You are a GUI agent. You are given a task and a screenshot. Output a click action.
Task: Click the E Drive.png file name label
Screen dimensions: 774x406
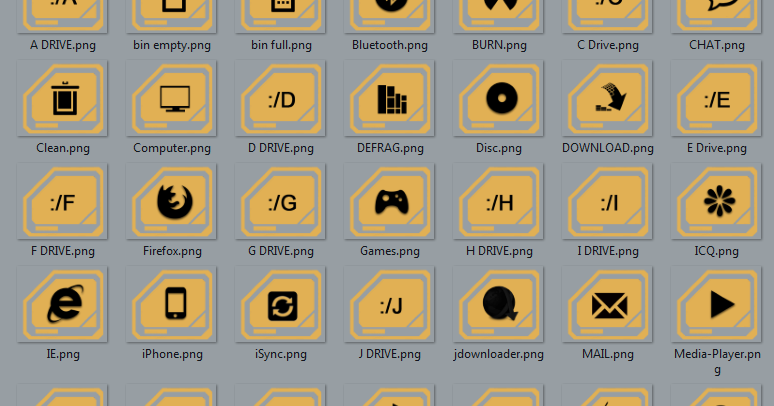(x=717, y=148)
